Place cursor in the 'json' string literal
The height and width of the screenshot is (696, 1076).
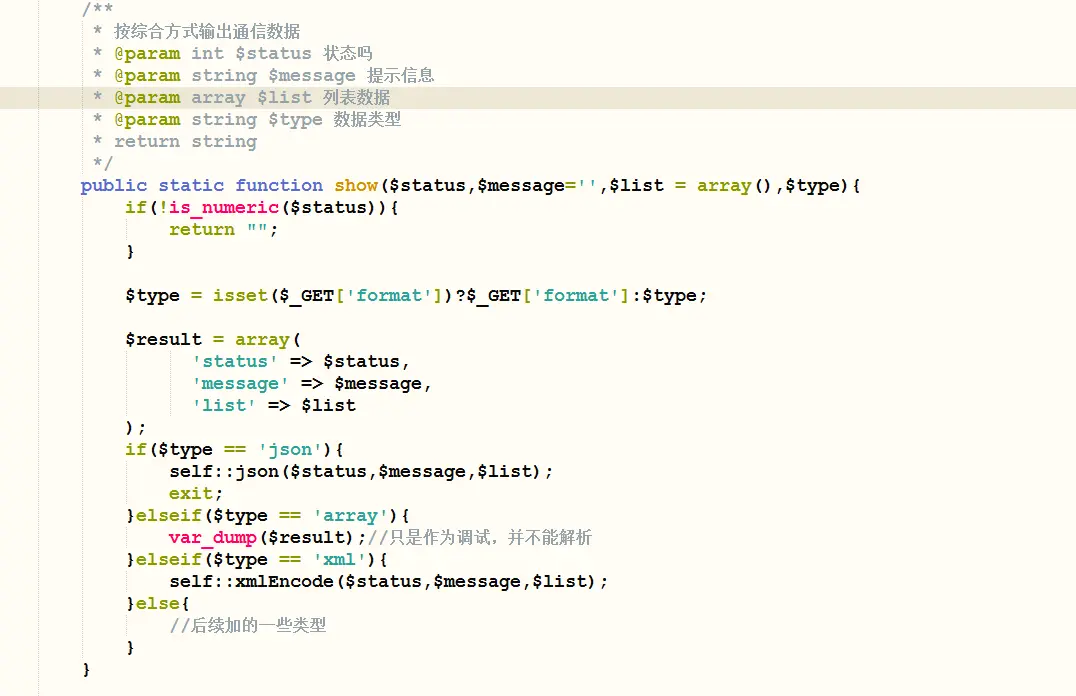coord(290,450)
